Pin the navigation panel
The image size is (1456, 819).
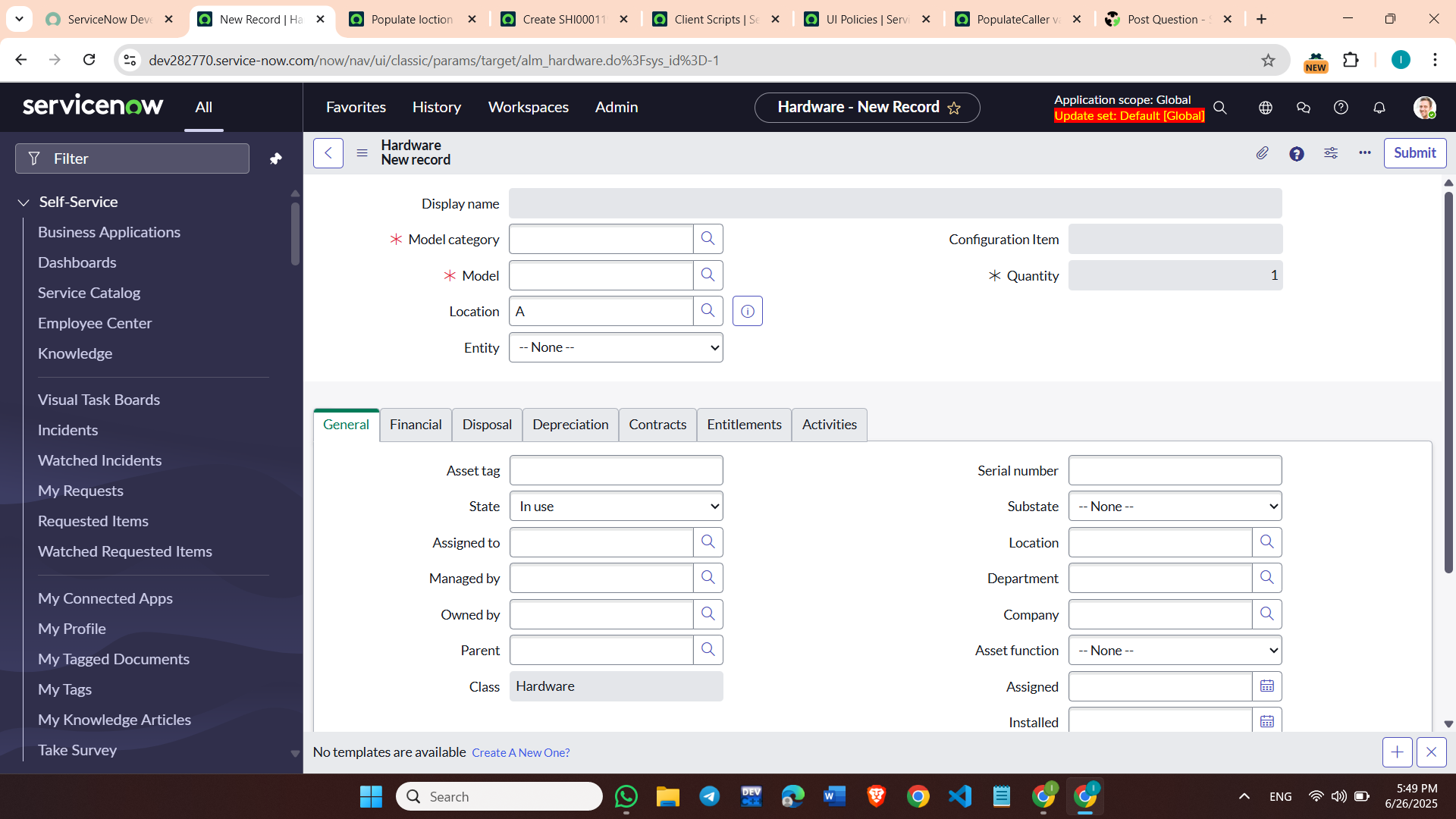coord(276,158)
